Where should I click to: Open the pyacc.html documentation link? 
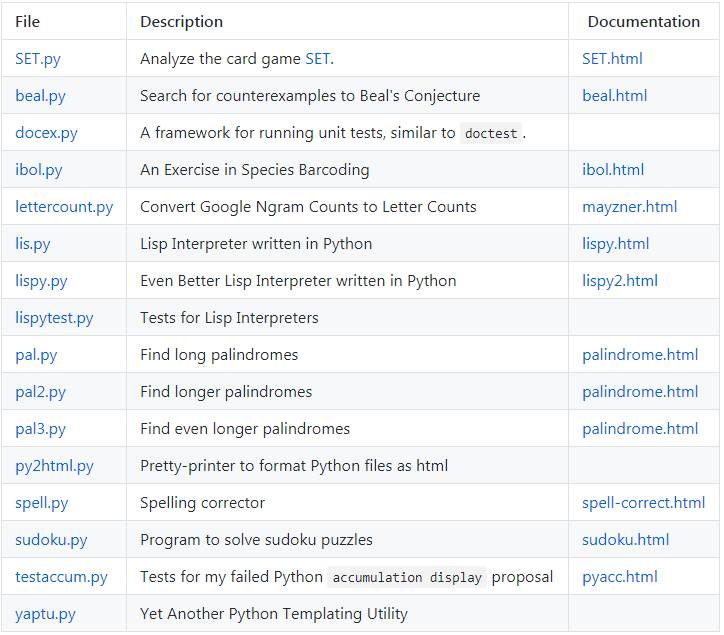[619, 577]
